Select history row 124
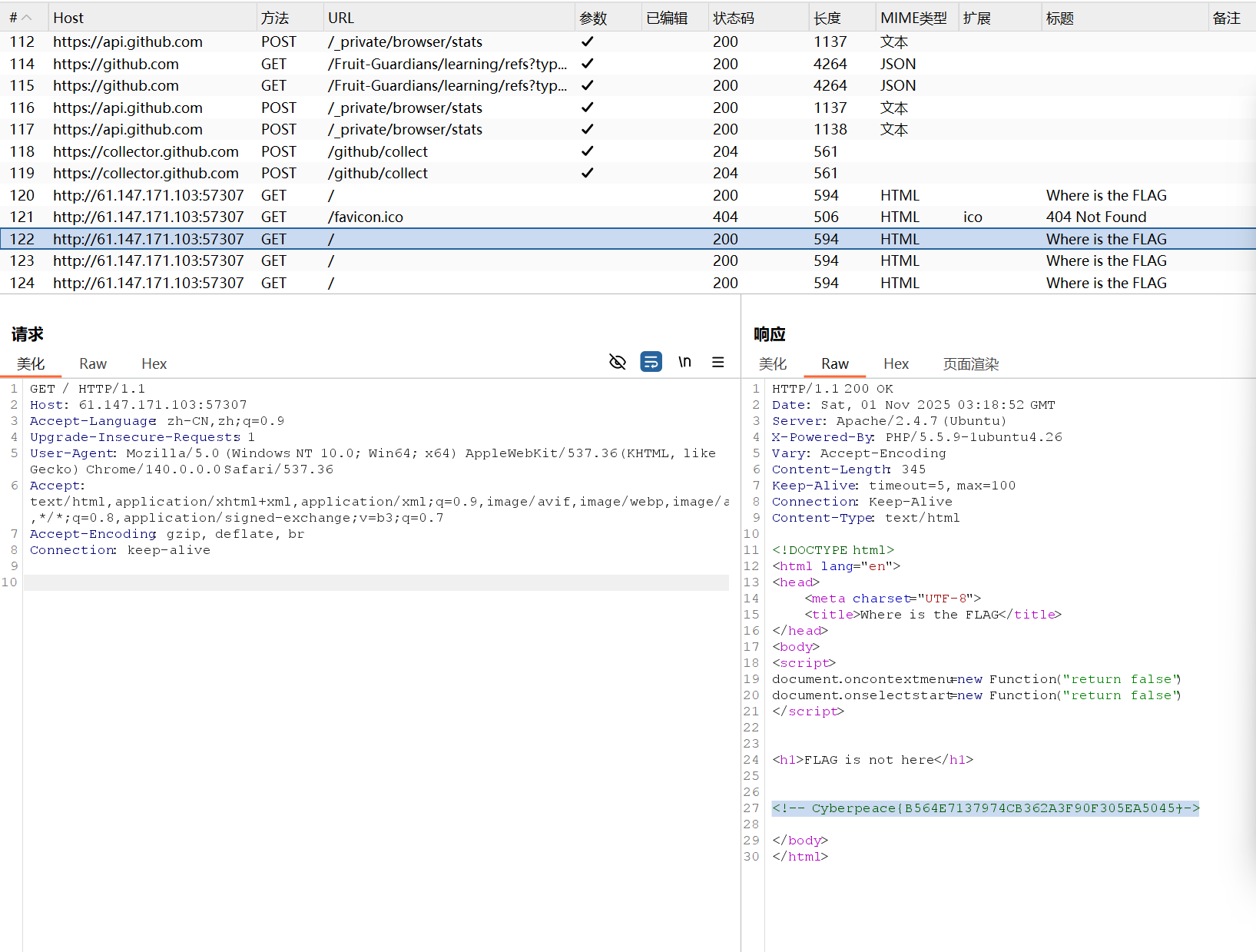1256x952 pixels. click(x=628, y=283)
